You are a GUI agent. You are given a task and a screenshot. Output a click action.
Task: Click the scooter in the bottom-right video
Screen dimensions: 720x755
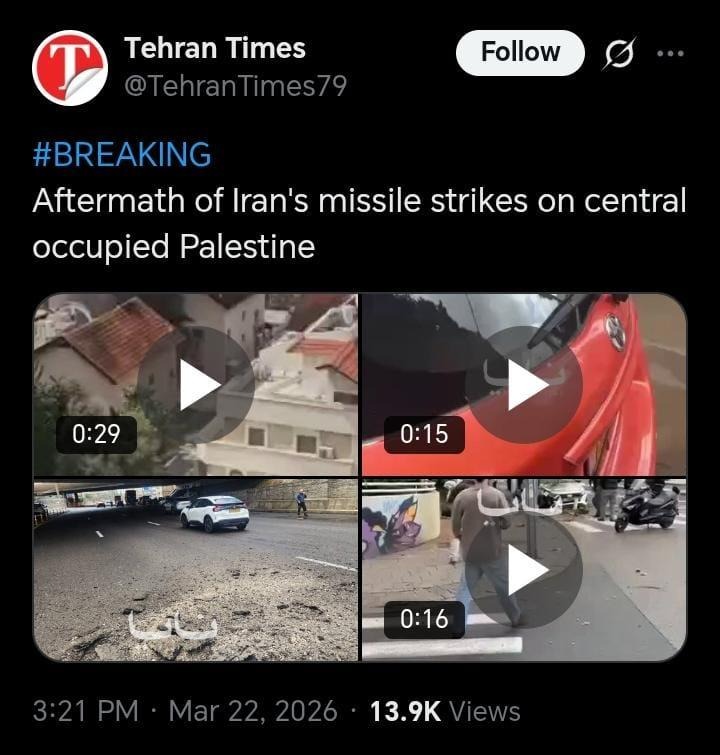(647, 506)
